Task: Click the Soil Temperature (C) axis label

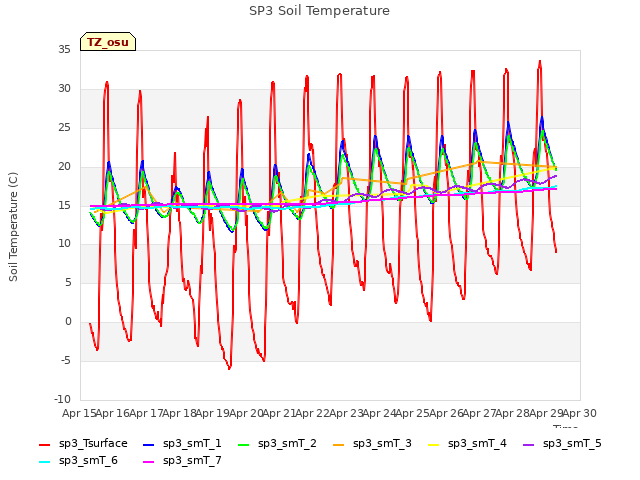Action: coord(13,227)
